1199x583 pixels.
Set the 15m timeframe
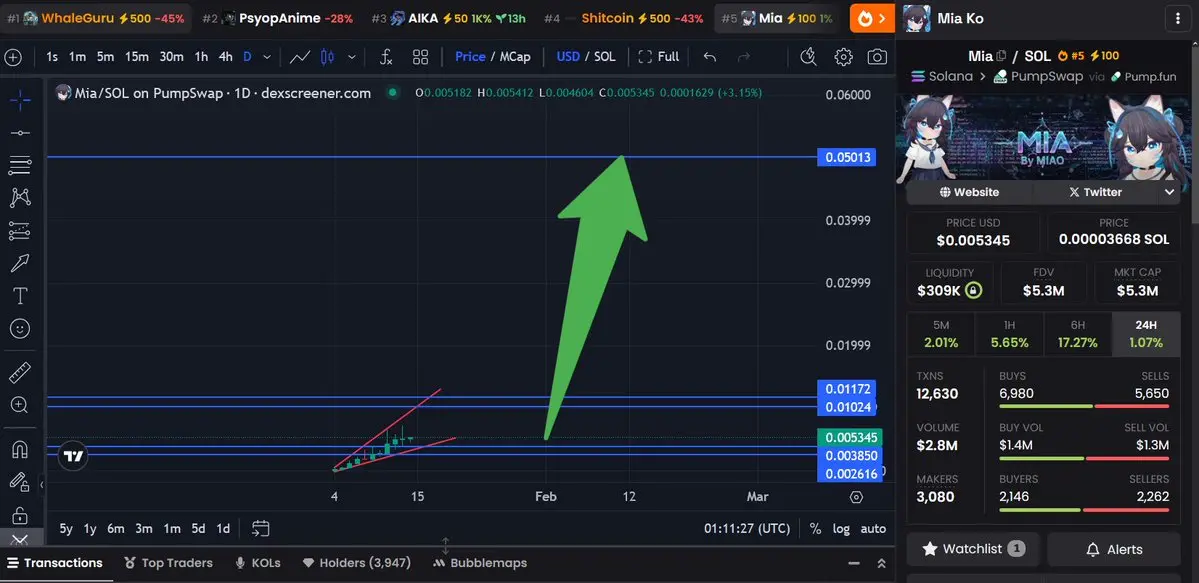tap(137, 57)
